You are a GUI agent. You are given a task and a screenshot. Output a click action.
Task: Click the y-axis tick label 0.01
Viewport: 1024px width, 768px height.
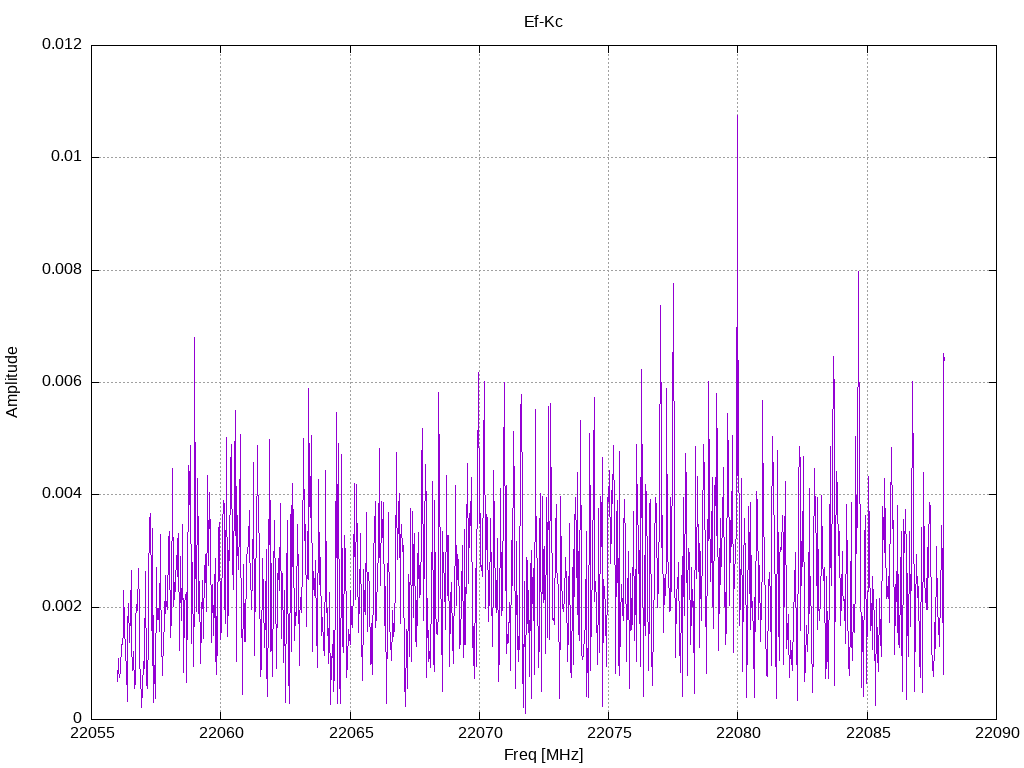click(67, 157)
